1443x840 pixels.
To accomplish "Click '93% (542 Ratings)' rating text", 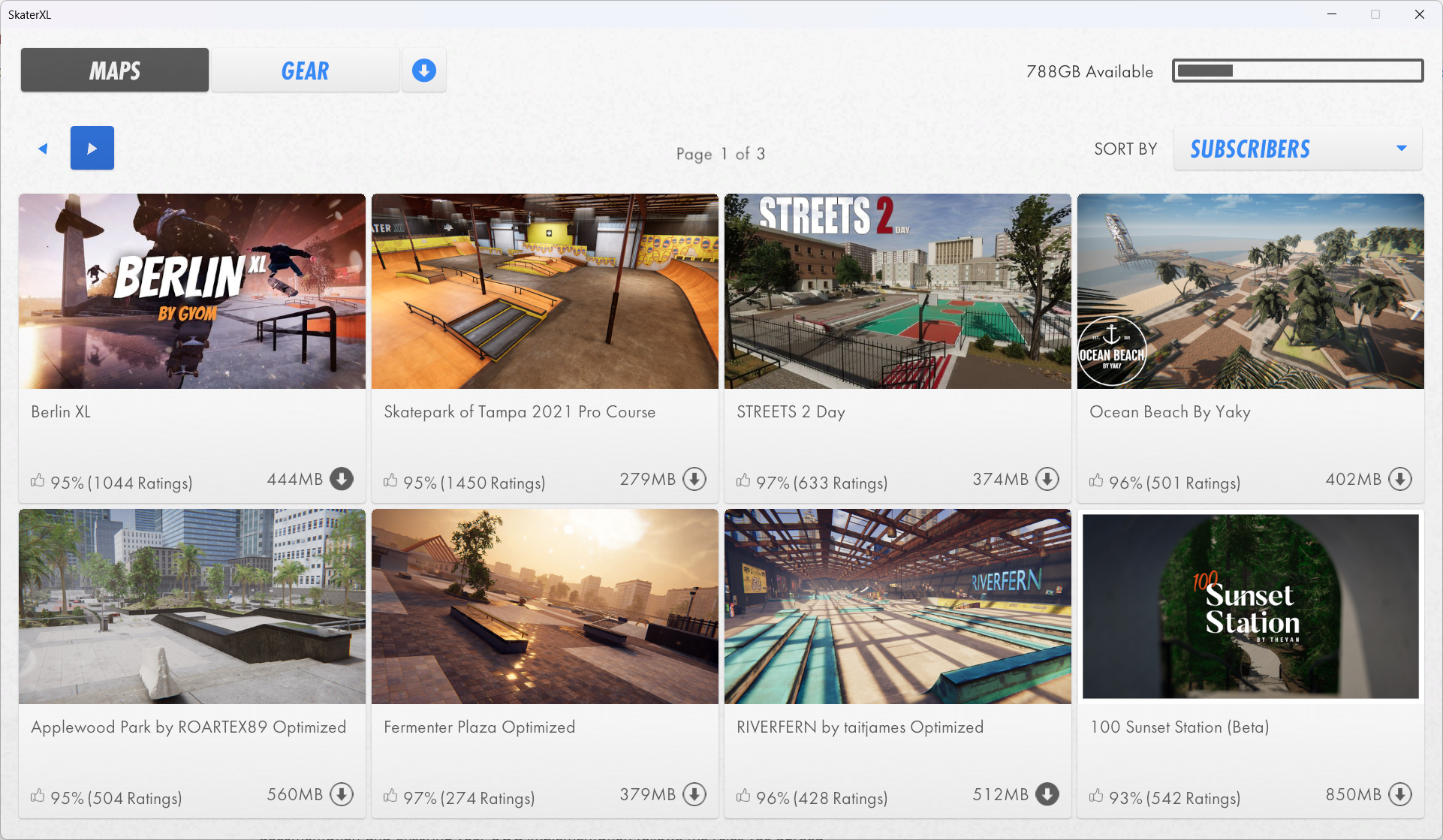I will pyautogui.click(x=1175, y=798).
